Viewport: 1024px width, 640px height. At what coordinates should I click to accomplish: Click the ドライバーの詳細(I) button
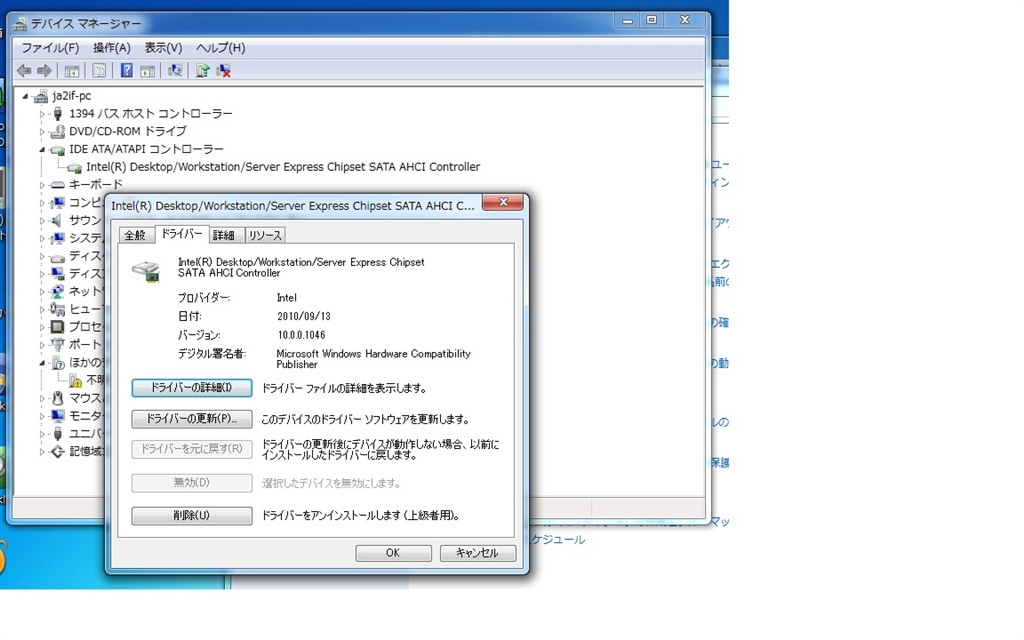coord(191,388)
